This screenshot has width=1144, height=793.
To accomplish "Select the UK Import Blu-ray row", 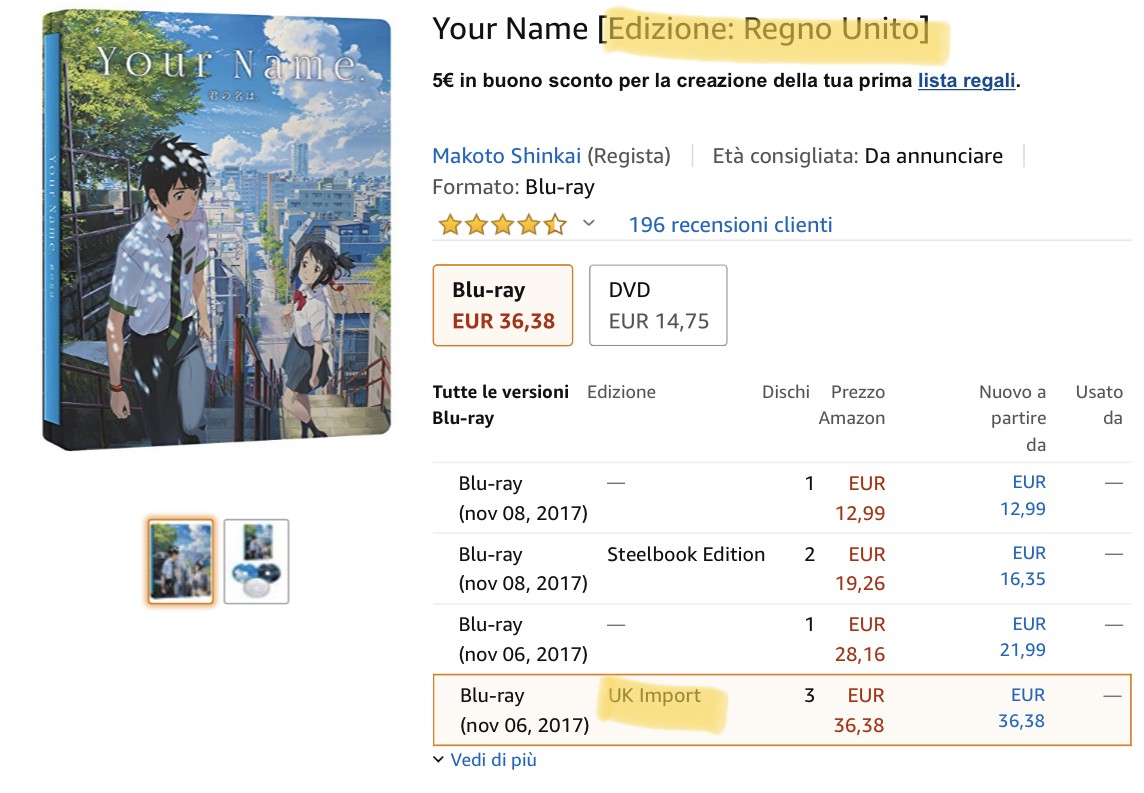I will click(x=654, y=696).
